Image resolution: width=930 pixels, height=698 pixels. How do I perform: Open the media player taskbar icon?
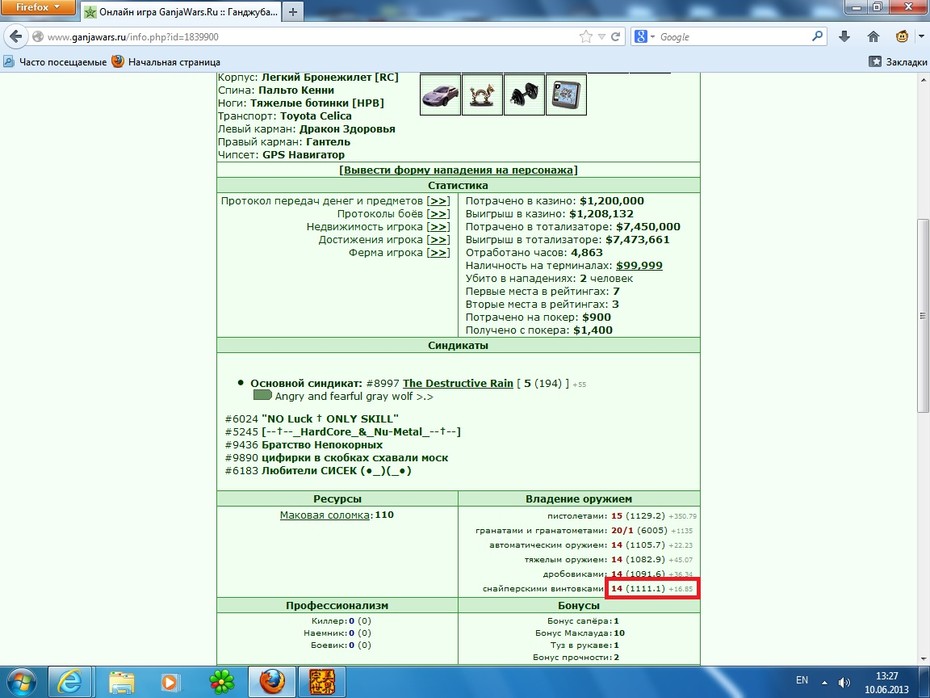pos(170,682)
